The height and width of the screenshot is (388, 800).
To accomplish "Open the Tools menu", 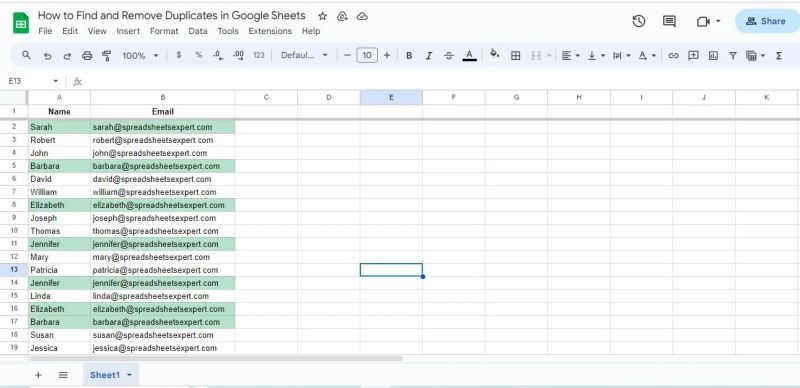I will point(228,31).
